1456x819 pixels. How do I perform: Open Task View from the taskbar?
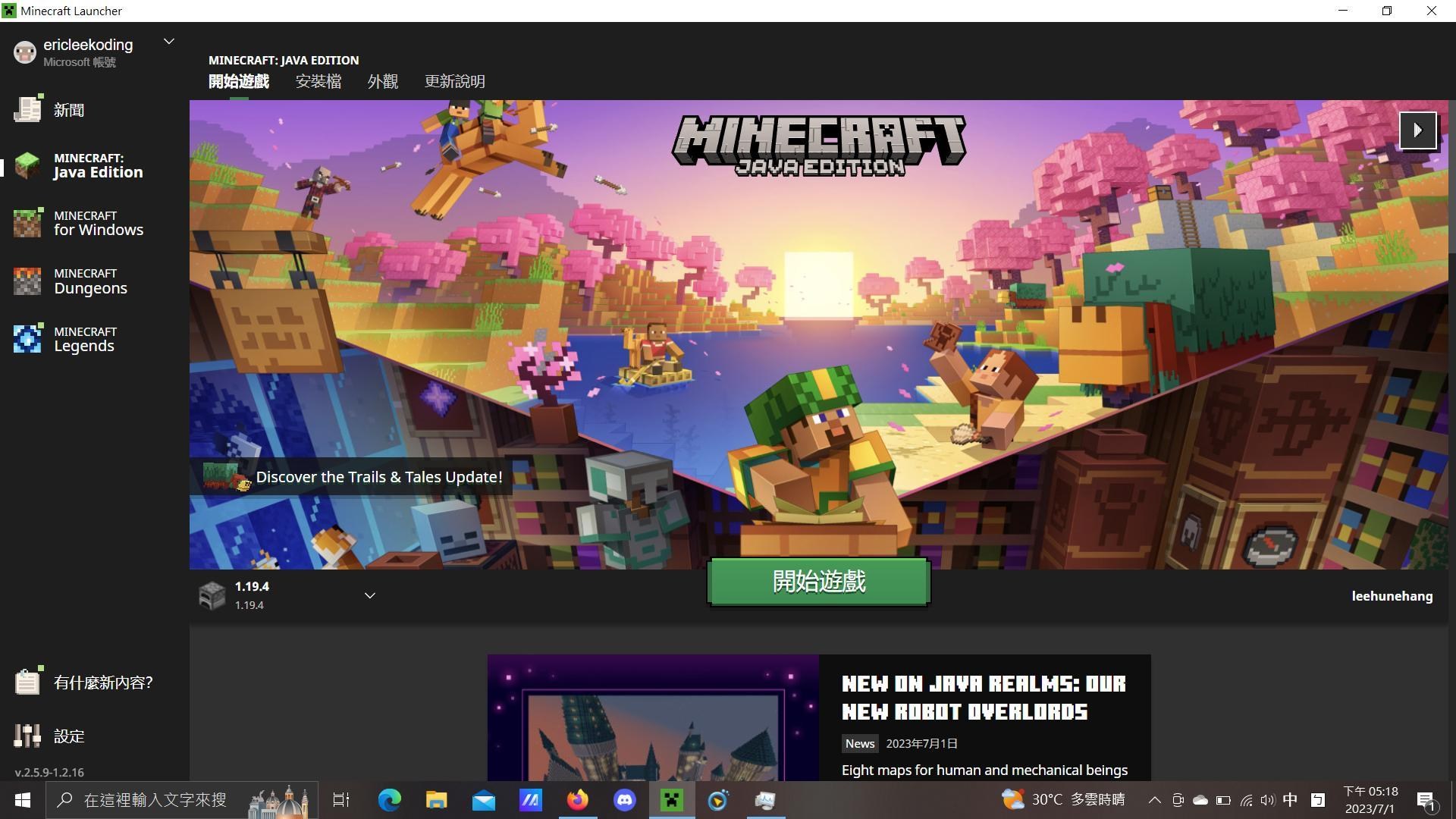pos(341,800)
